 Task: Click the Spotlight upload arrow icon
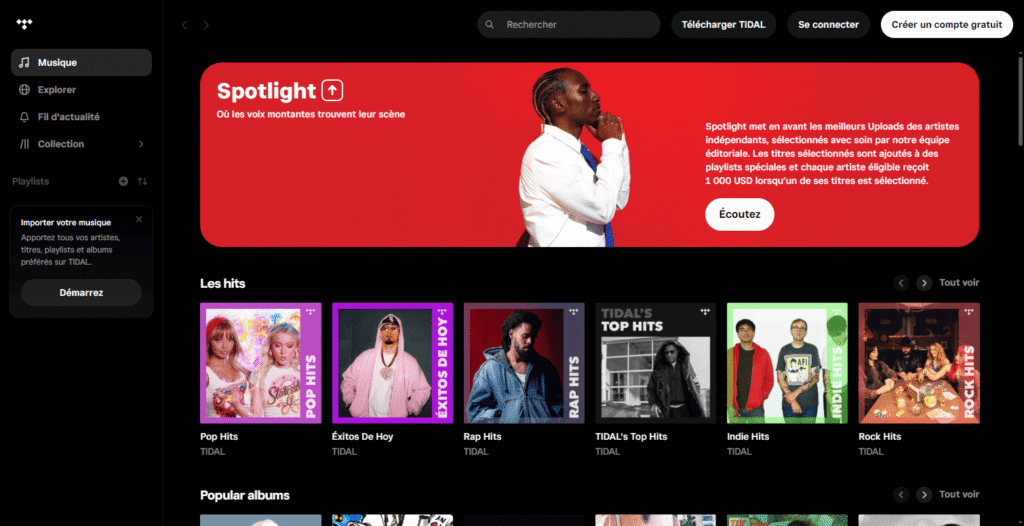[x=332, y=90]
